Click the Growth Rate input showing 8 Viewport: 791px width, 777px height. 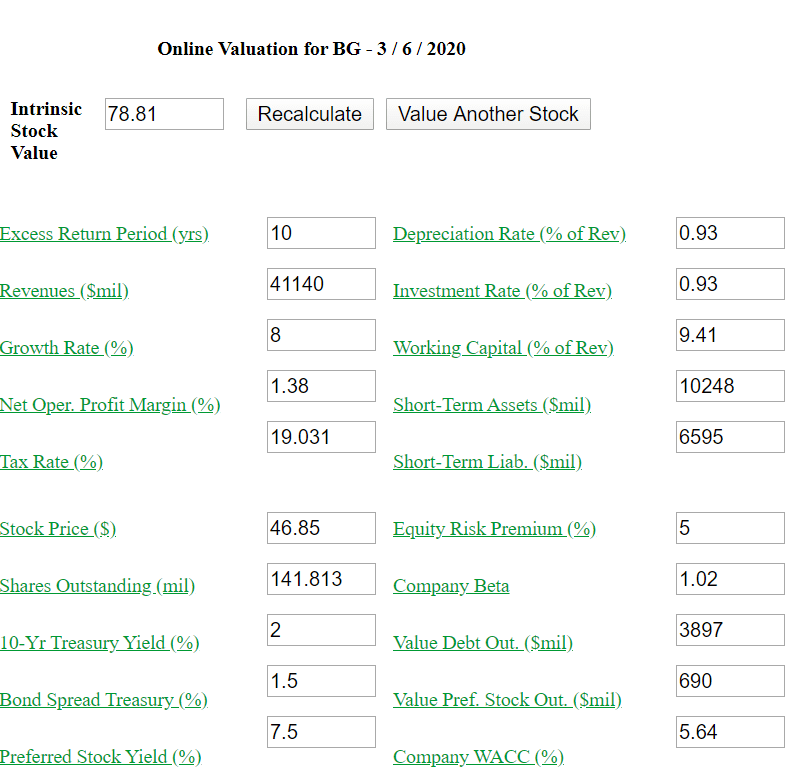(x=321, y=335)
